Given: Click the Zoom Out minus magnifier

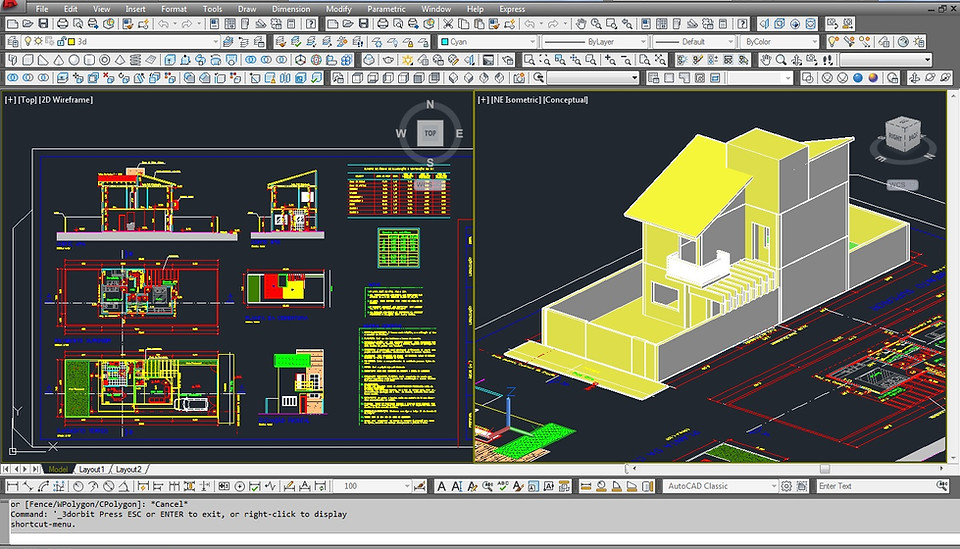Looking at the screenshot, I should click(626, 60).
